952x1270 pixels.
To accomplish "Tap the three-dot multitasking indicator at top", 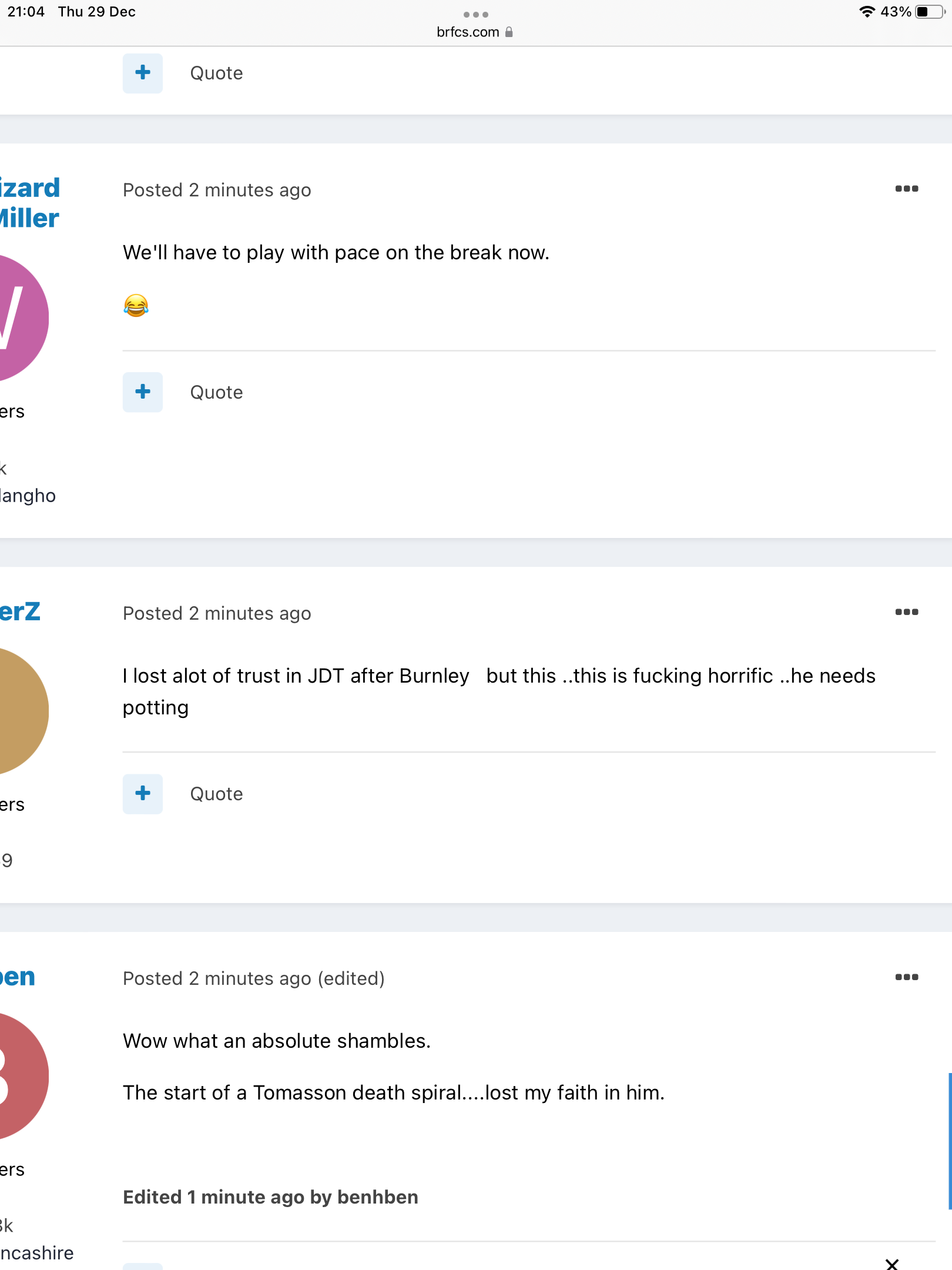I will coord(476,14).
